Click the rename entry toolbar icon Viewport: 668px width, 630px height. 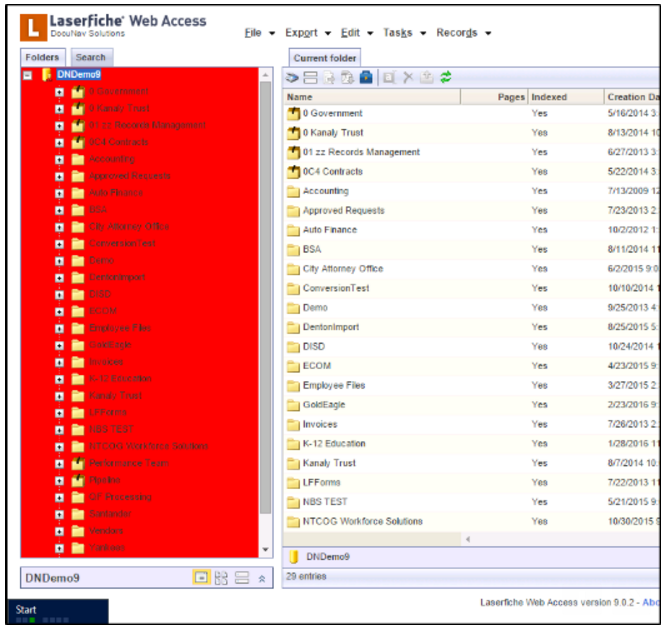(x=389, y=78)
